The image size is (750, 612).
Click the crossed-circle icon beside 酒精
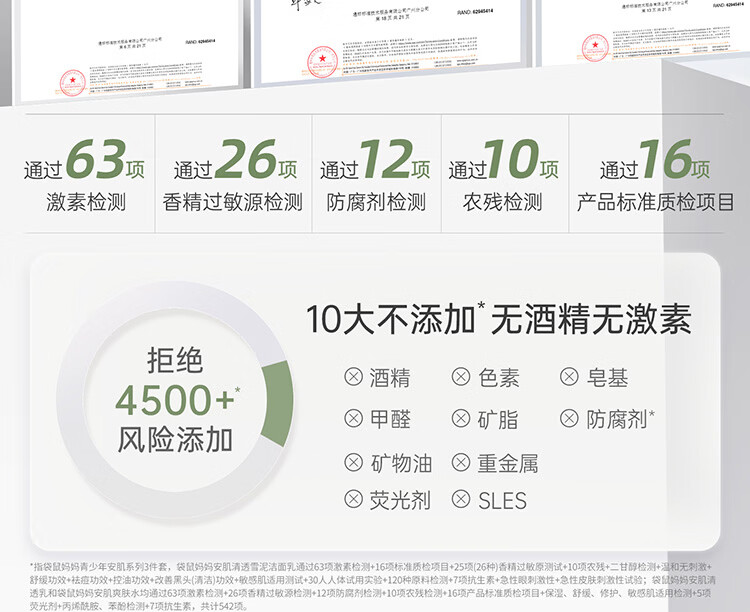click(353, 377)
